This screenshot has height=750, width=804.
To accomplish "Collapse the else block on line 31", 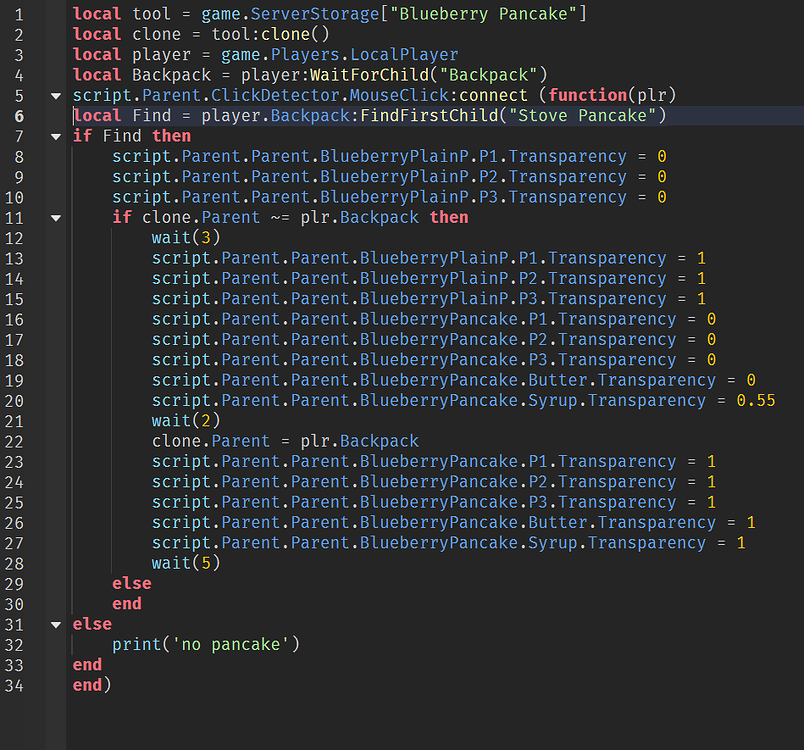I will 56,624.
